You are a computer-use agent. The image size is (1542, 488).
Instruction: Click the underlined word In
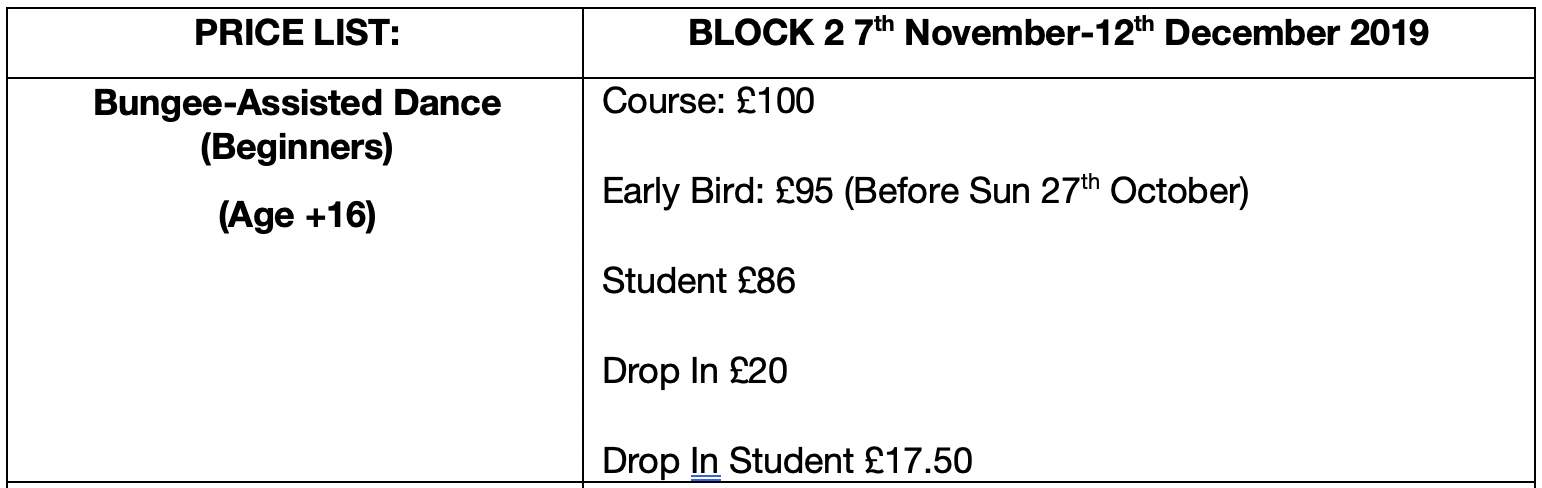point(705,461)
